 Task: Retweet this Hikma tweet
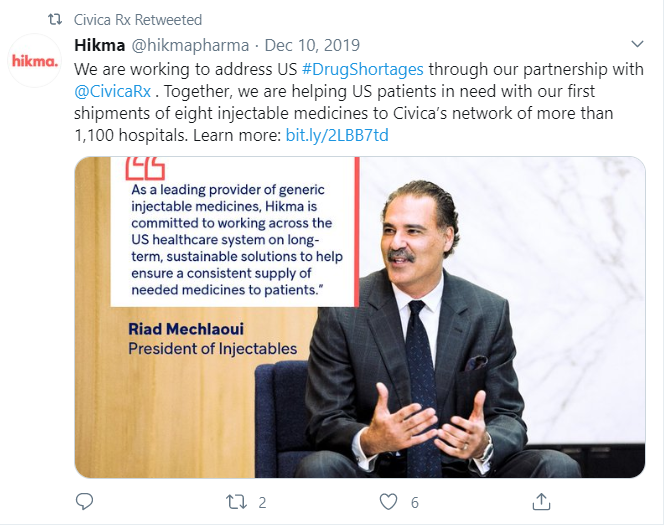pos(235,501)
